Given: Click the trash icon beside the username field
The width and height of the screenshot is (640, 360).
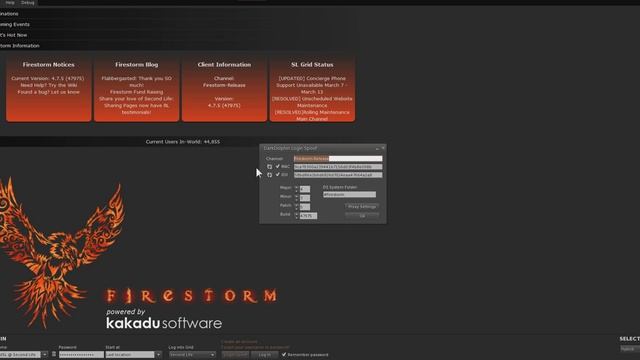Looking at the screenshot, I should (x=54, y=354).
